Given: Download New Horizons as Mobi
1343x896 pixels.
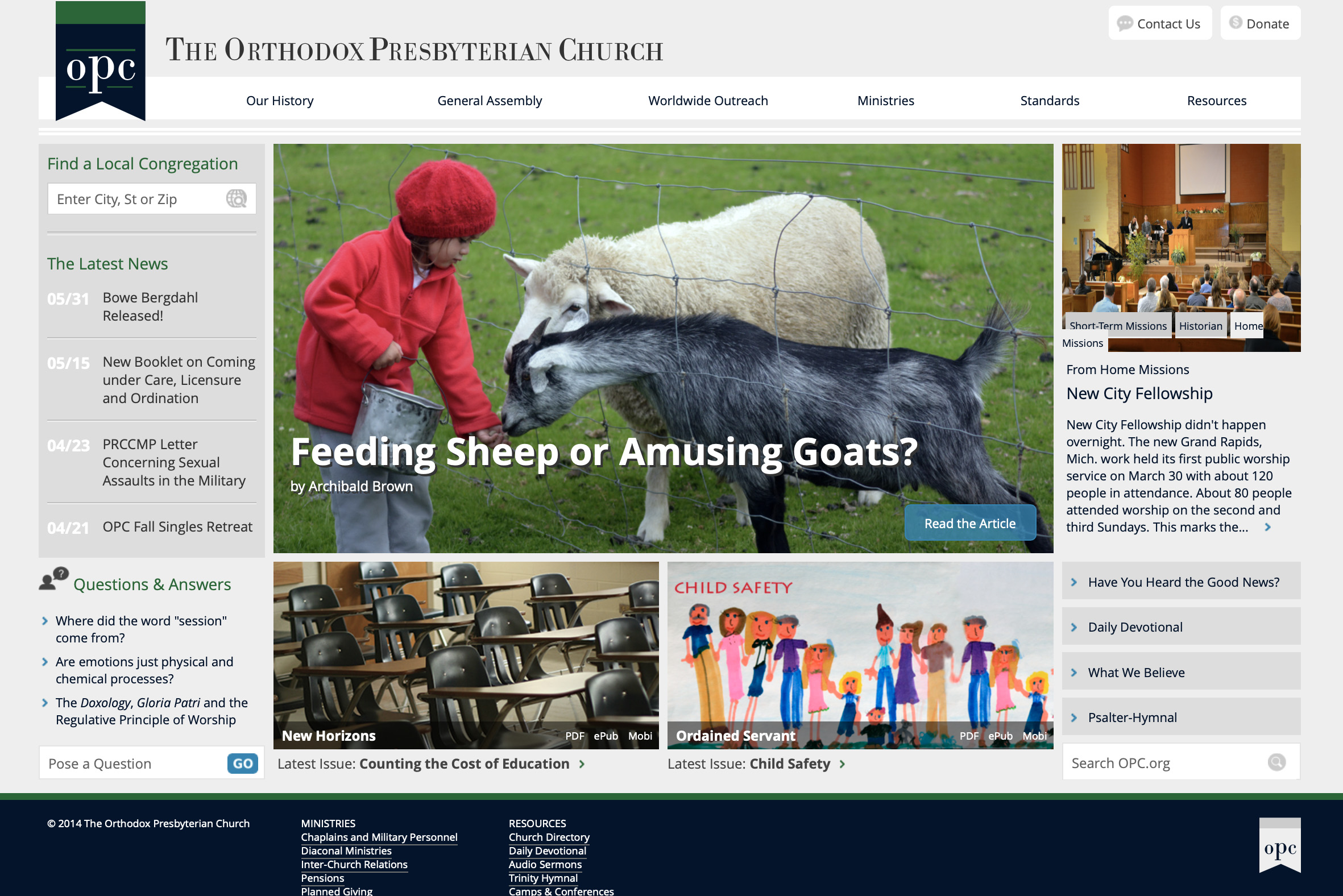Looking at the screenshot, I should coord(640,736).
